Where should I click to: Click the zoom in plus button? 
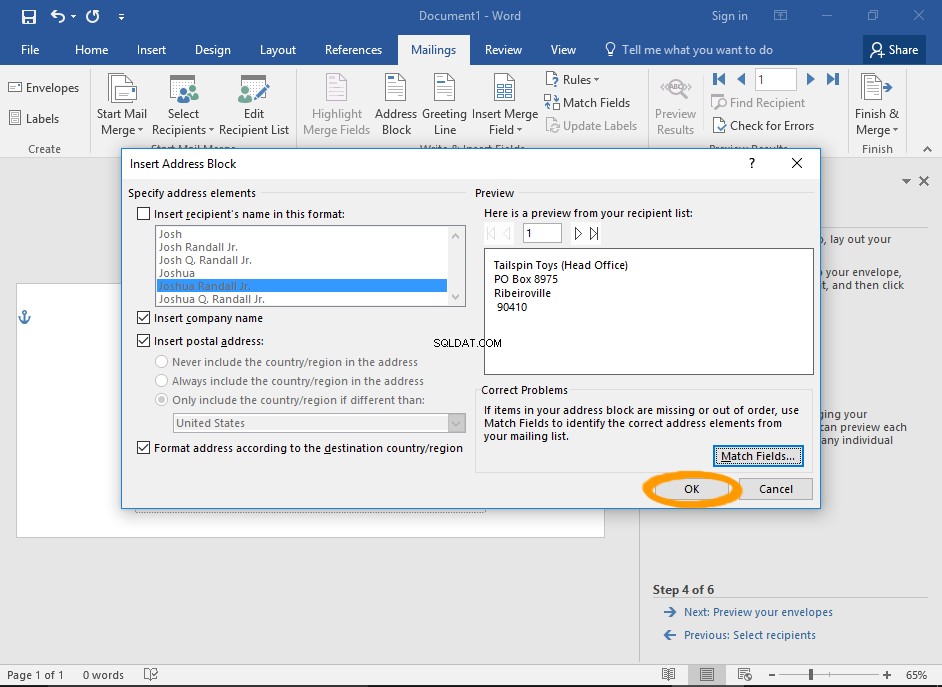coord(887,675)
